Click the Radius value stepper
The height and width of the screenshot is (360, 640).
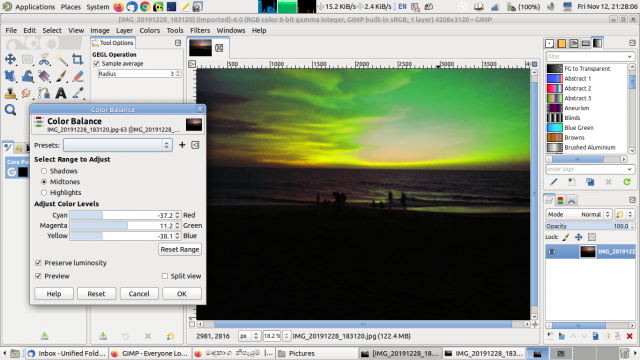point(178,73)
